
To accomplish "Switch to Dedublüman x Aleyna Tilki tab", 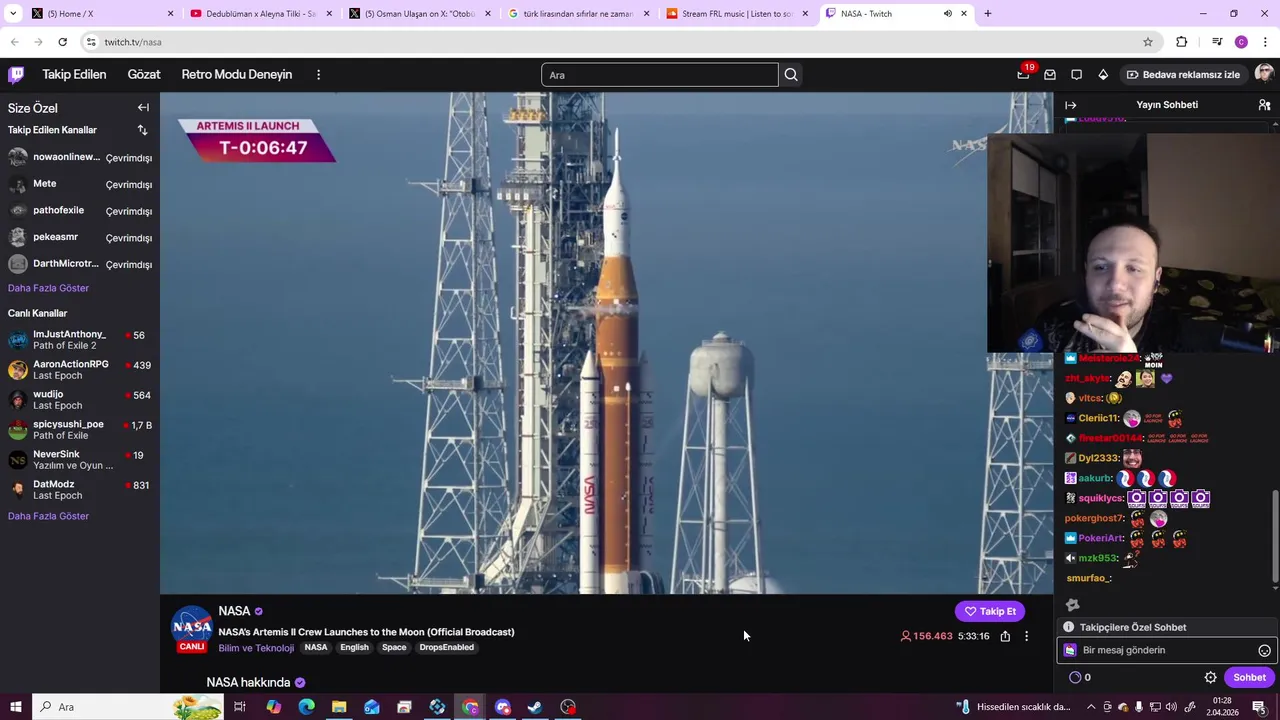I will tap(260, 14).
